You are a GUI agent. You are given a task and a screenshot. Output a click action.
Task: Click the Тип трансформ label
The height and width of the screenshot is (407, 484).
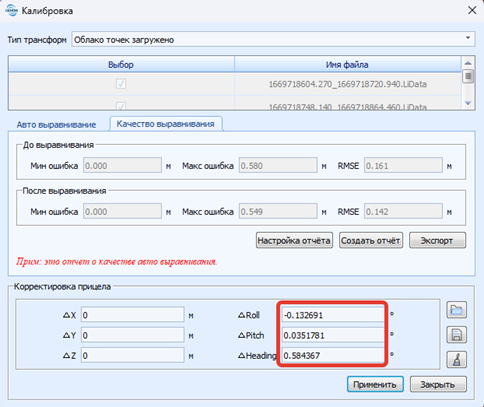click(37, 40)
